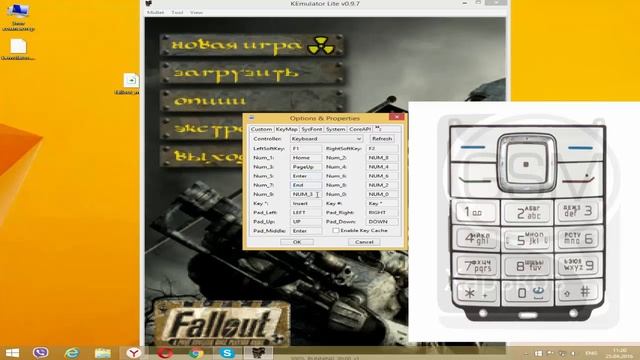Click the Refresh button

click(382, 139)
